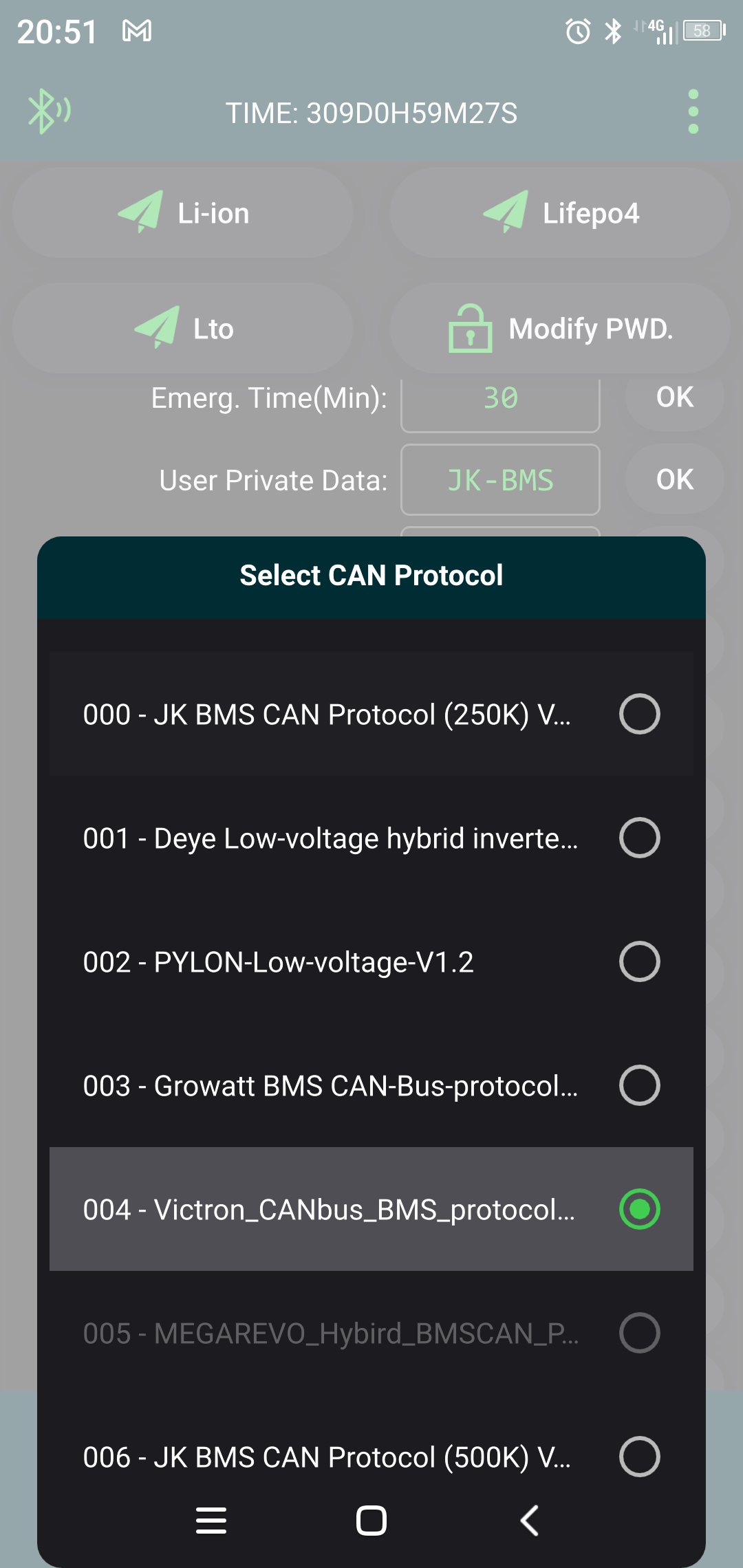Tap the Li-ion paper plane icon

140,212
